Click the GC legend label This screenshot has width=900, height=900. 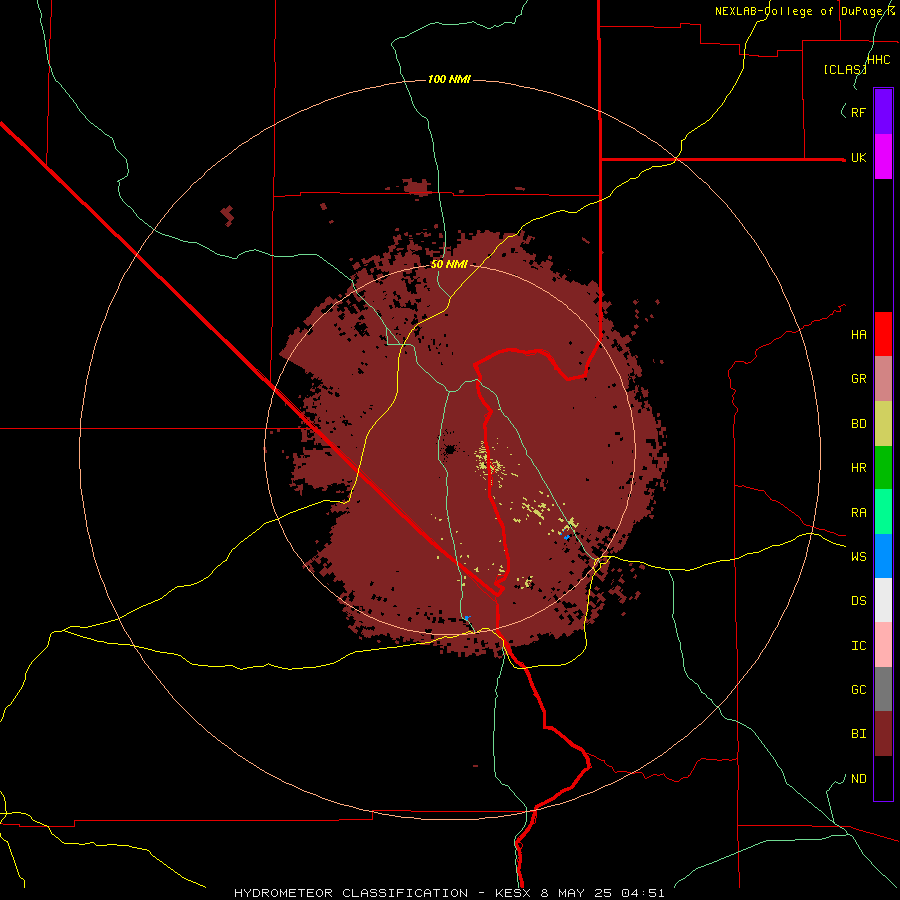pyautogui.click(x=858, y=689)
